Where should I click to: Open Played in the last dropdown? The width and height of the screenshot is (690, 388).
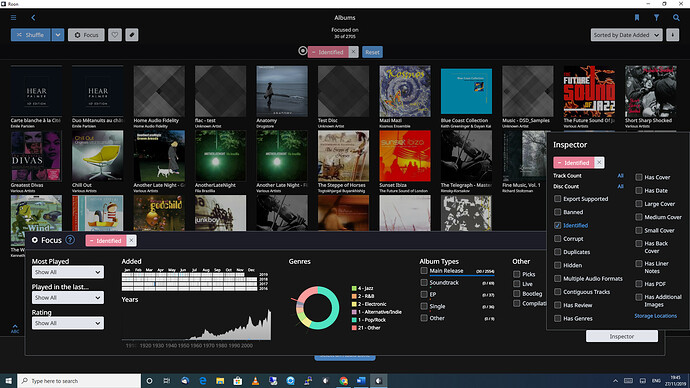(68, 298)
